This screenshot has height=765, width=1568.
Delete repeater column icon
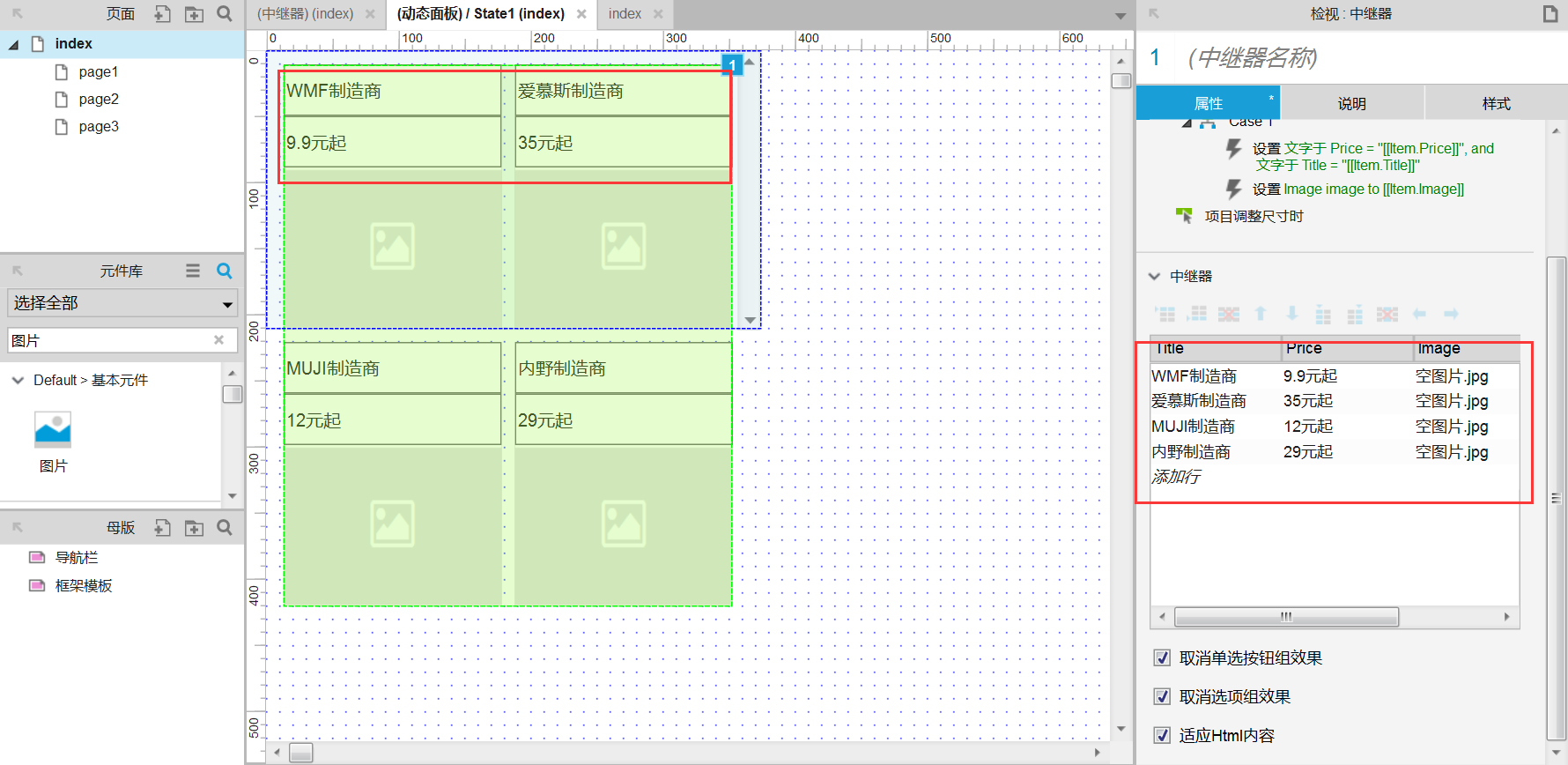[1387, 314]
